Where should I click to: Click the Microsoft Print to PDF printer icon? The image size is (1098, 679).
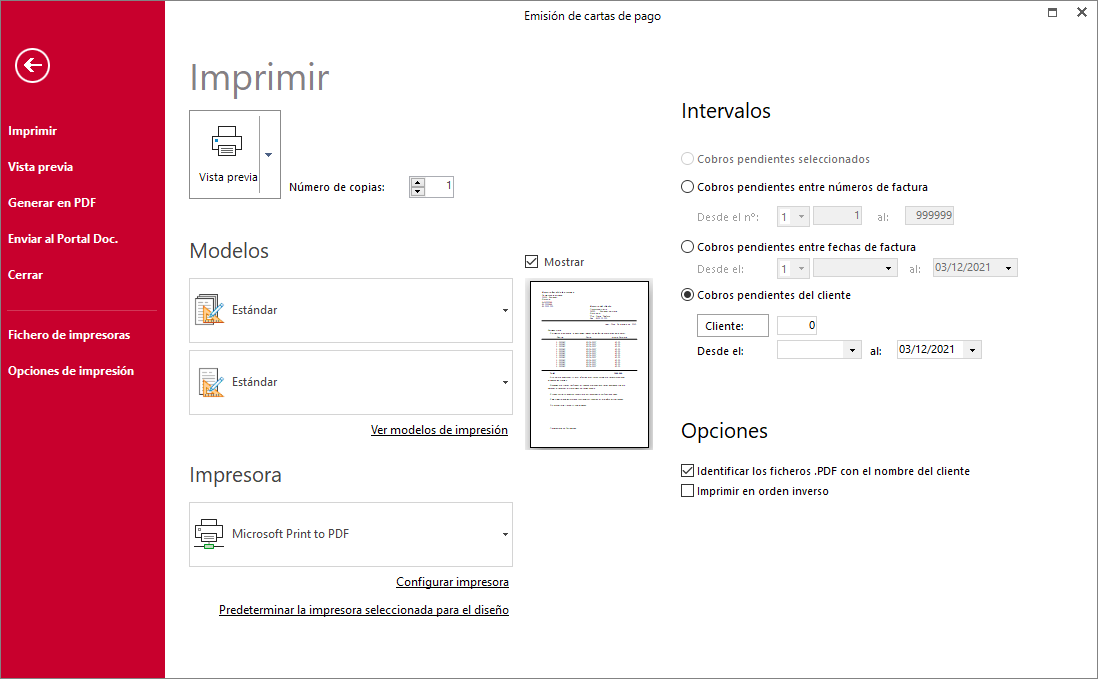coord(208,534)
